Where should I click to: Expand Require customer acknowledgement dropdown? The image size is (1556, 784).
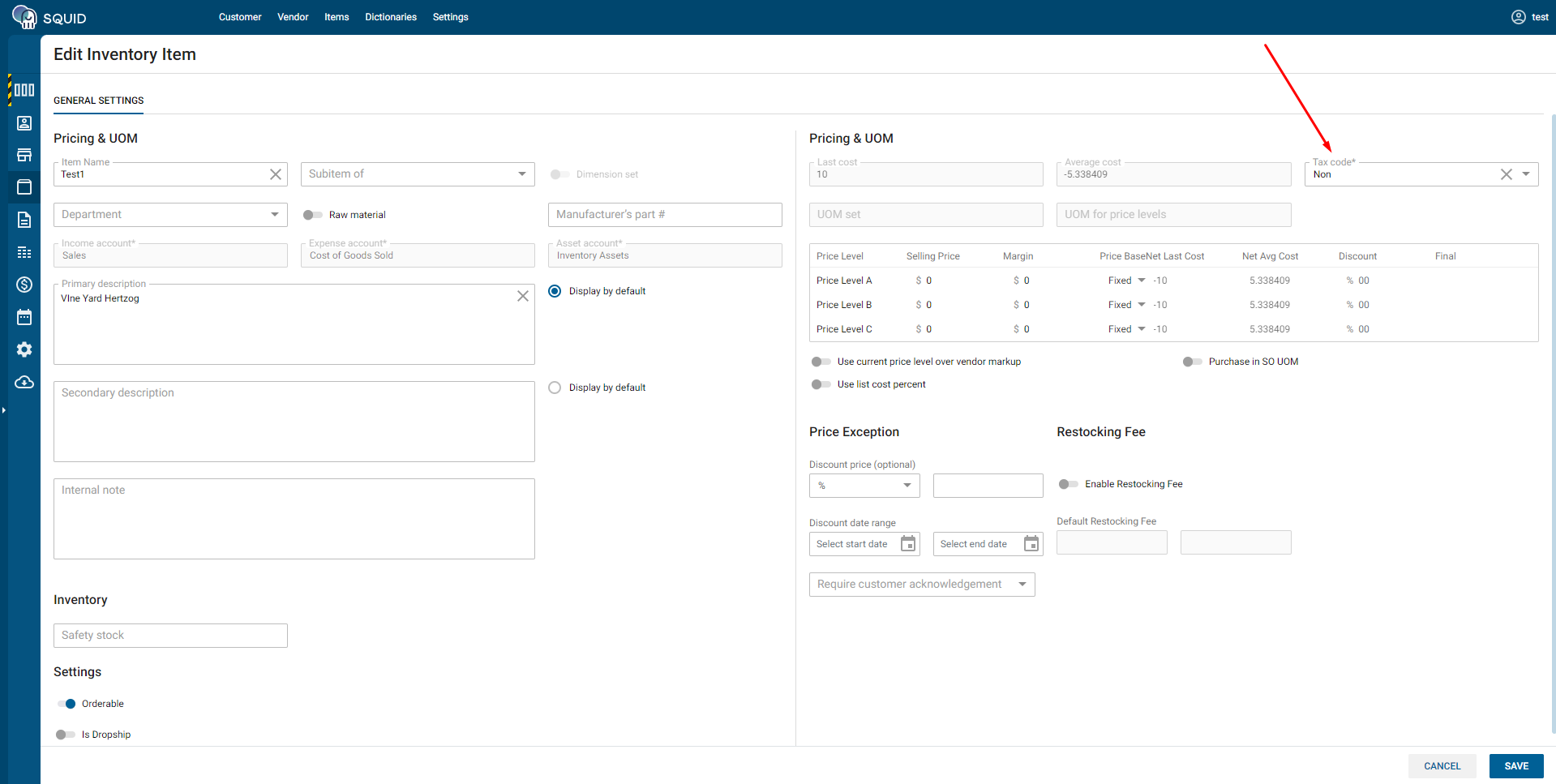1022,585
